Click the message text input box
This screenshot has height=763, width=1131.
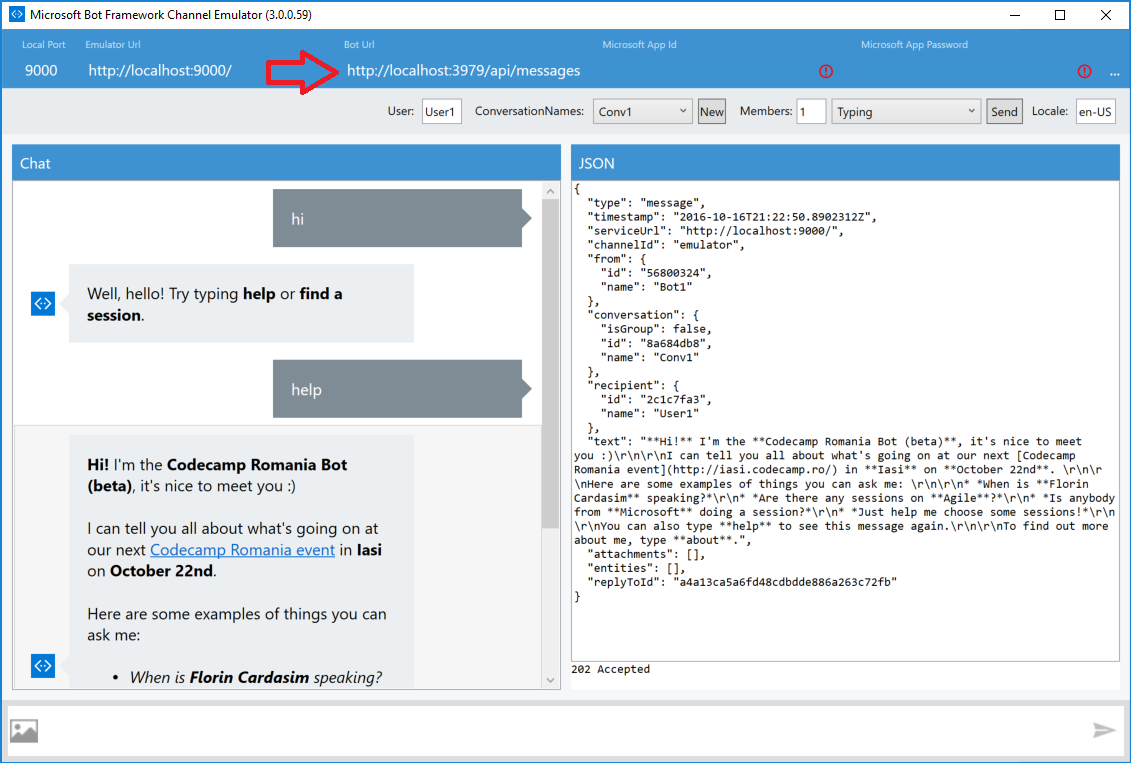[x=565, y=731]
